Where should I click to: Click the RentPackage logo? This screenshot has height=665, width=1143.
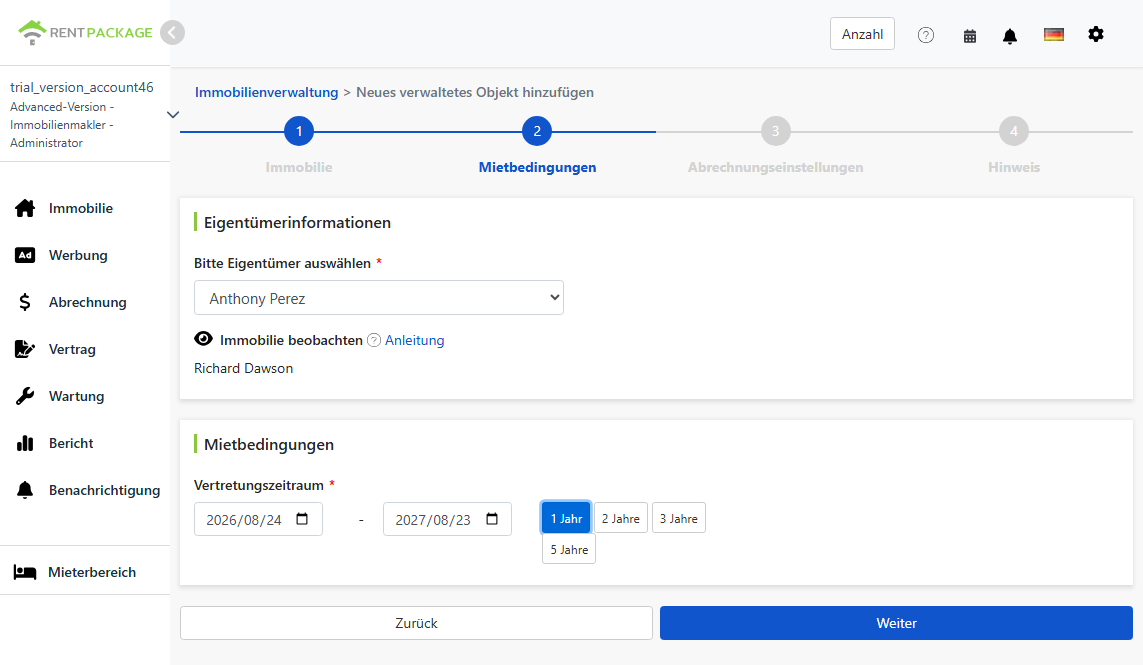(x=85, y=32)
